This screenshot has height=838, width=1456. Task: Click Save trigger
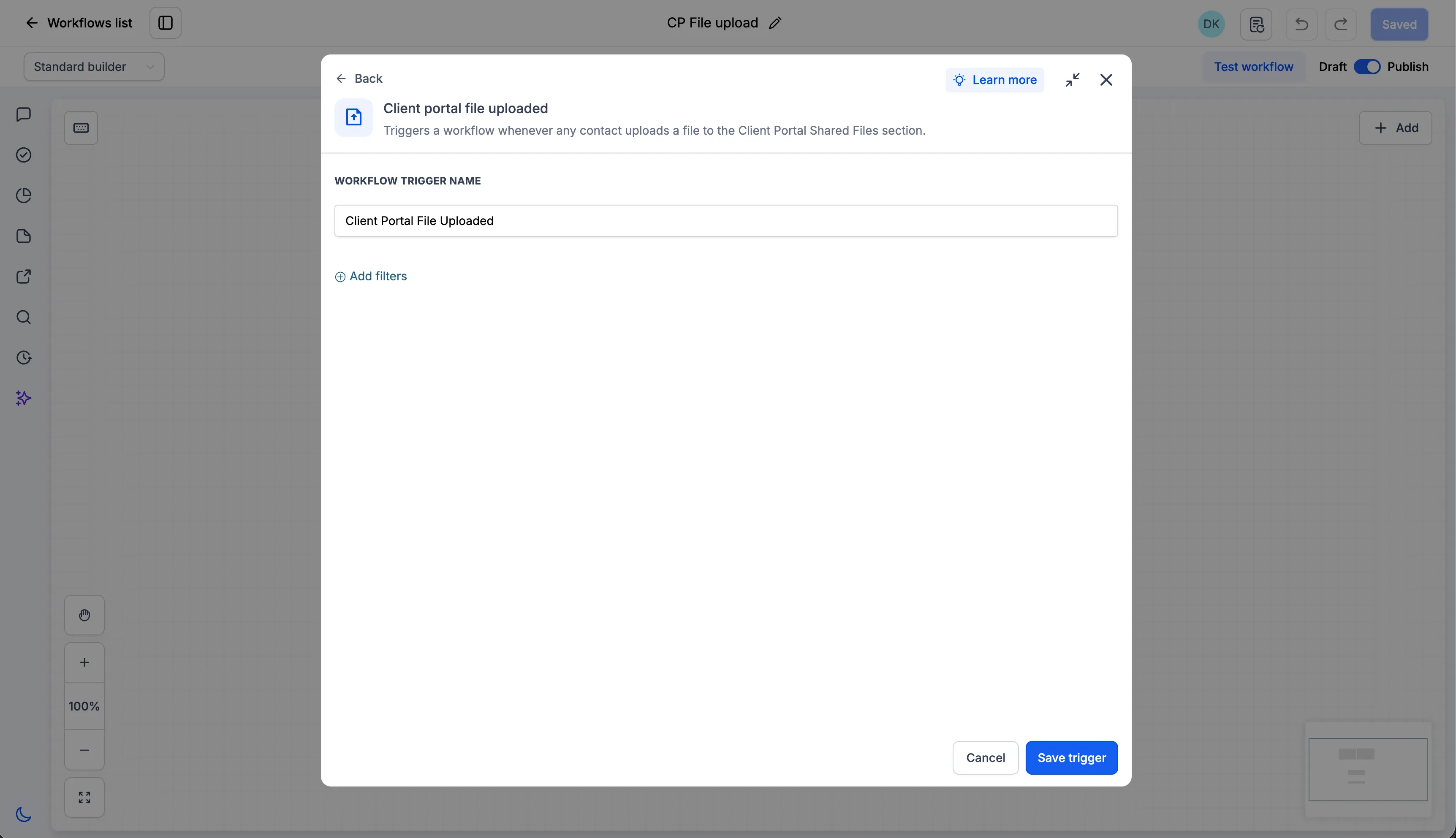(1071, 758)
